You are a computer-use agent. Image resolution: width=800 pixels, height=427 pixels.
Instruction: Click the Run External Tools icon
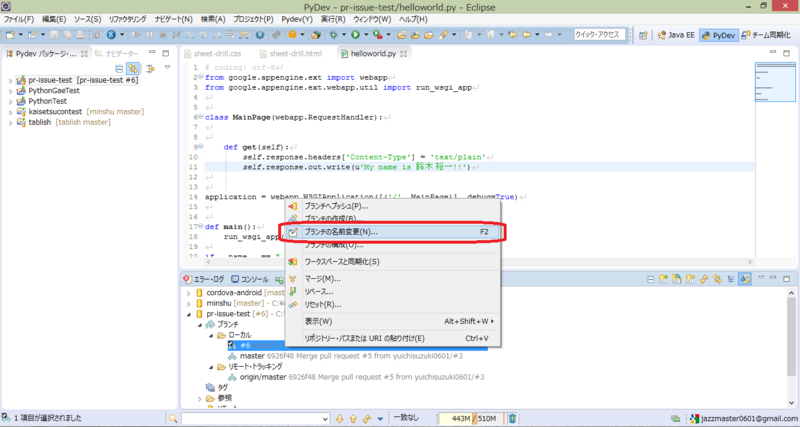coord(377,35)
